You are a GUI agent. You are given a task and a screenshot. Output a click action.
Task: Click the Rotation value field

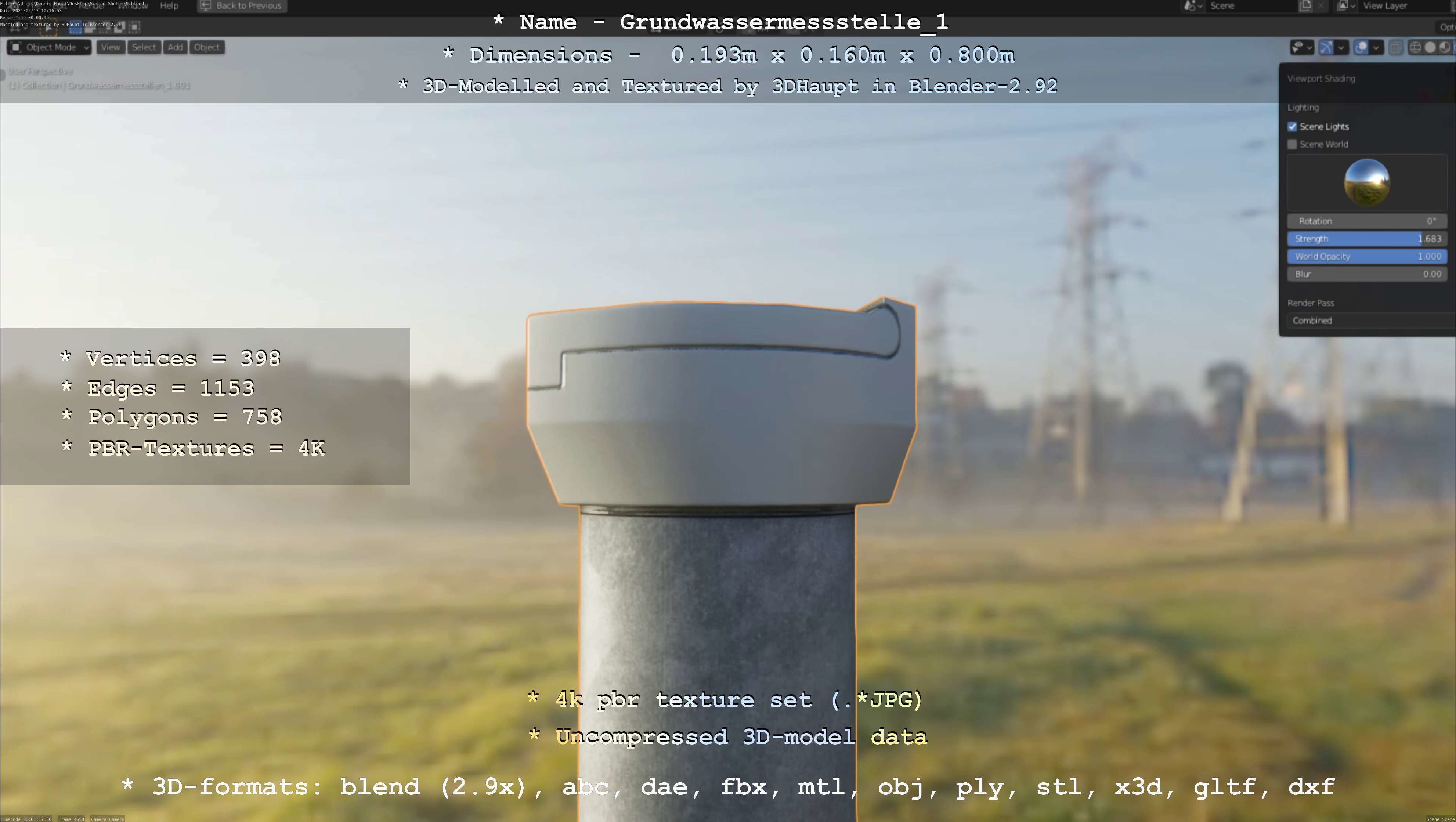(1367, 221)
